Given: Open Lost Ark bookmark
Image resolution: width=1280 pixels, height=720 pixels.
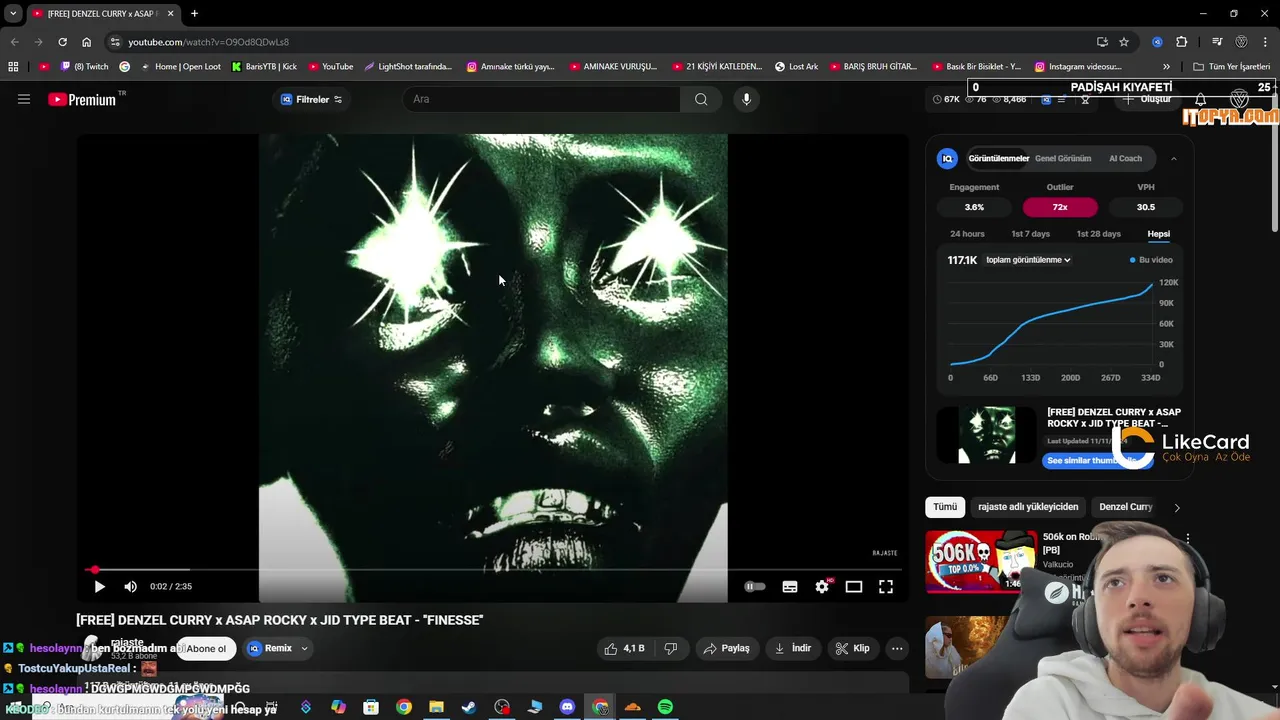Looking at the screenshot, I should (796, 67).
